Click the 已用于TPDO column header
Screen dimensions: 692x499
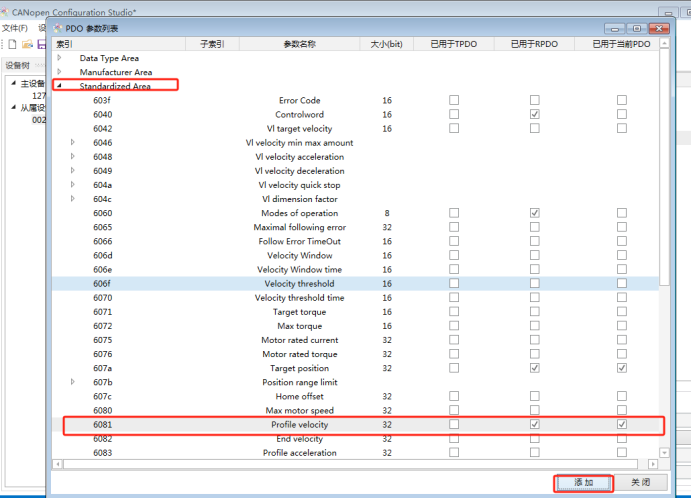tap(454, 44)
